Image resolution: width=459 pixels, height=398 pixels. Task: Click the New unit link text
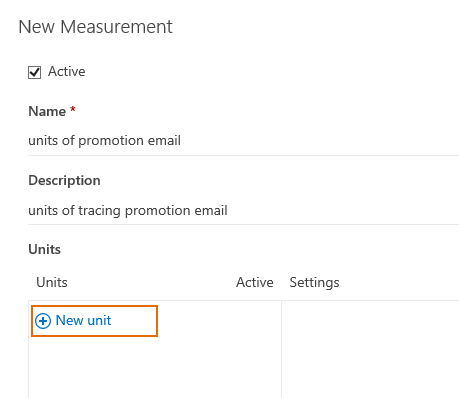coord(83,320)
